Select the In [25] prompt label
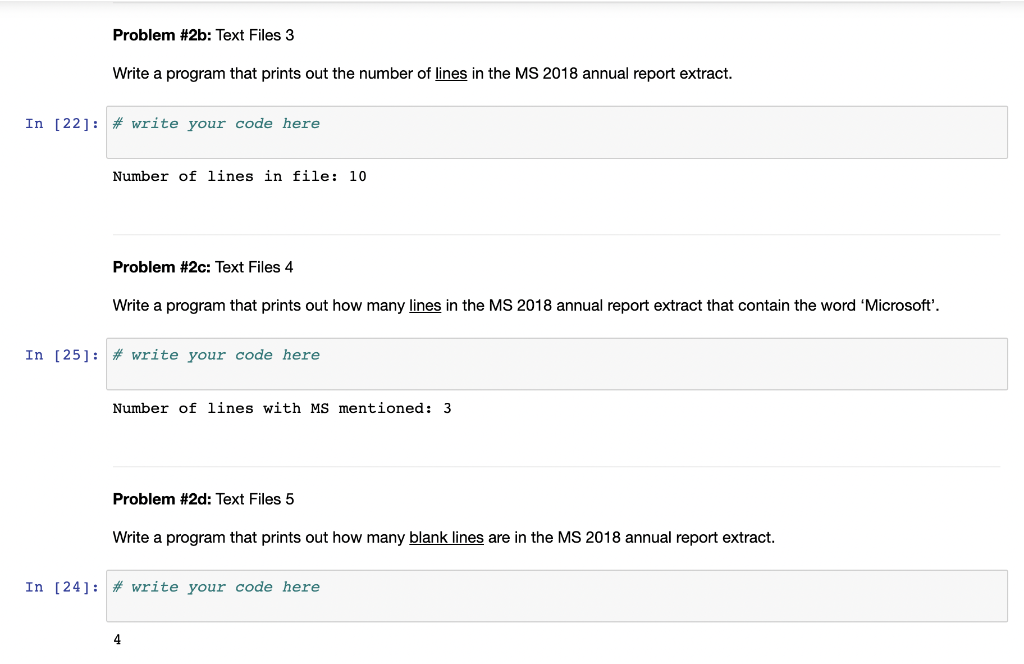This screenshot has height=664, width=1024. click(61, 354)
